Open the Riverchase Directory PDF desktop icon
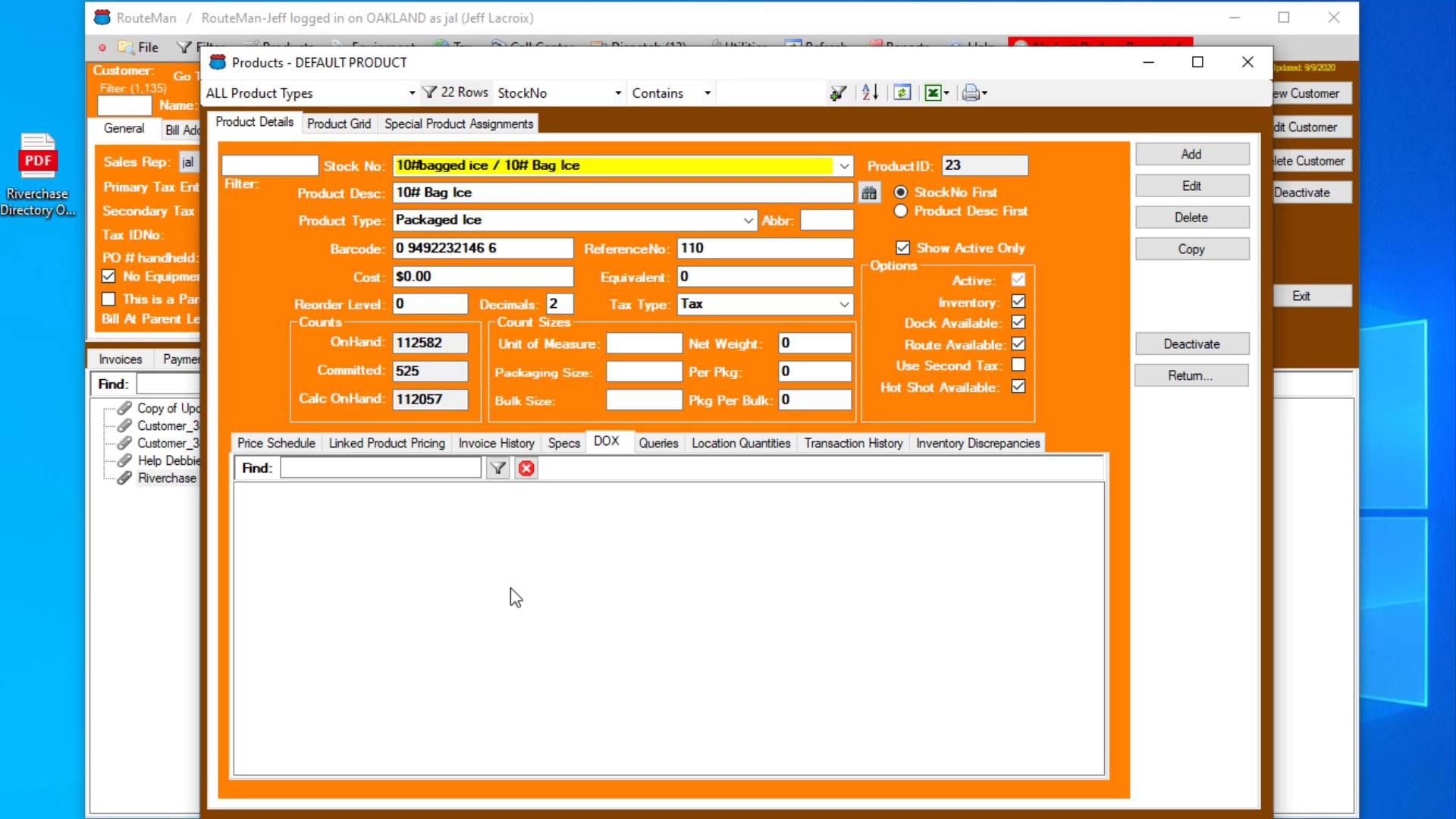This screenshot has width=1456, height=819. click(x=37, y=174)
